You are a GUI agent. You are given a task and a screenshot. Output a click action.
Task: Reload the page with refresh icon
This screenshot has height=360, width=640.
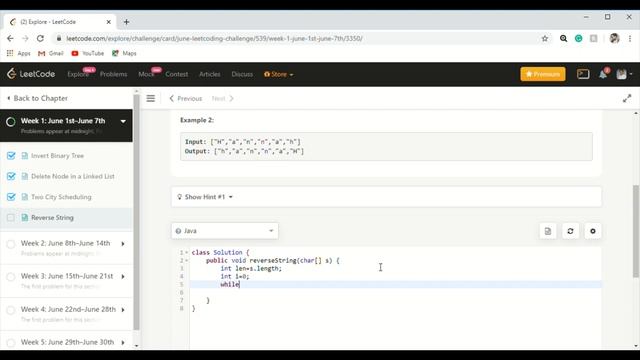click(40, 38)
